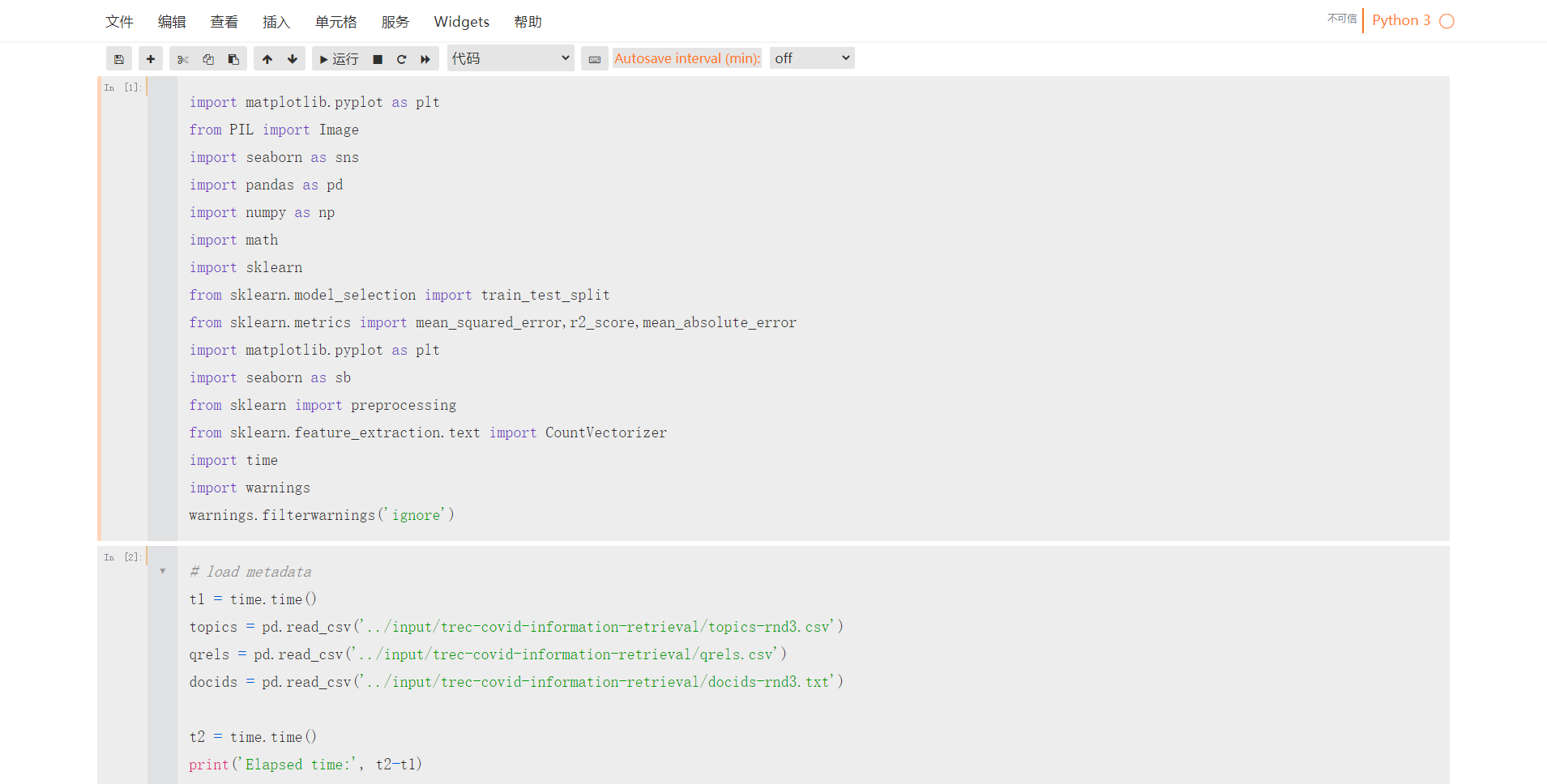Move the selected cell down
Image resolution: width=1547 pixels, height=784 pixels.
(x=292, y=58)
